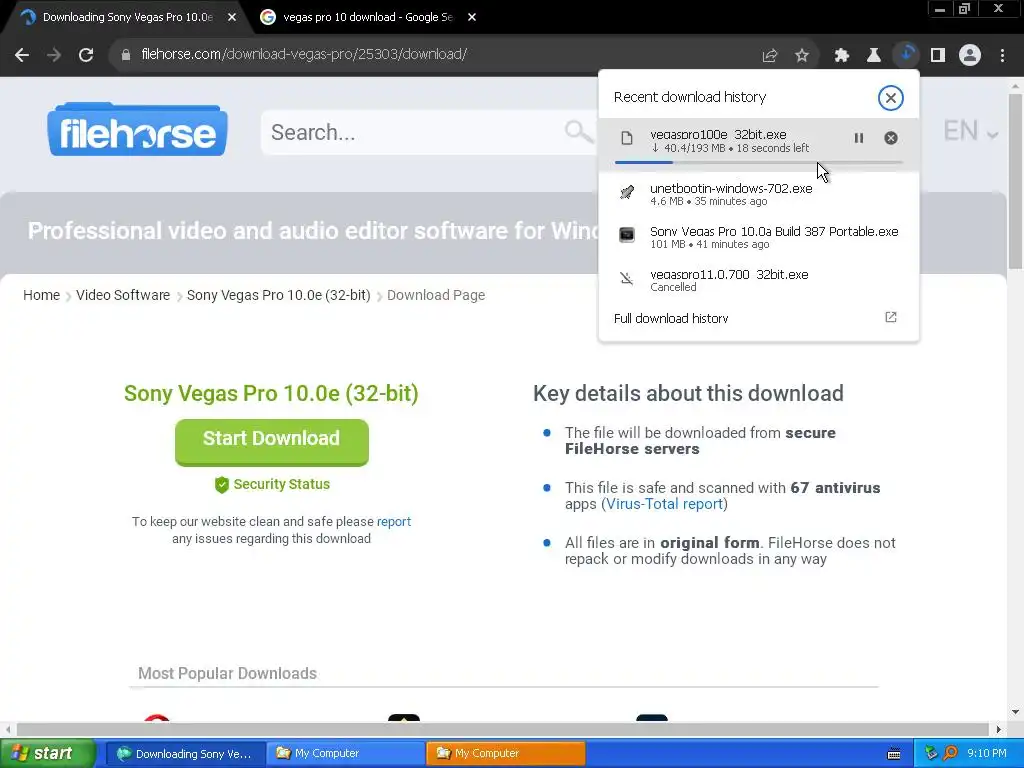The height and width of the screenshot is (768, 1024).
Task: Reload the FileHorse page
Action: click(x=86, y=55)
